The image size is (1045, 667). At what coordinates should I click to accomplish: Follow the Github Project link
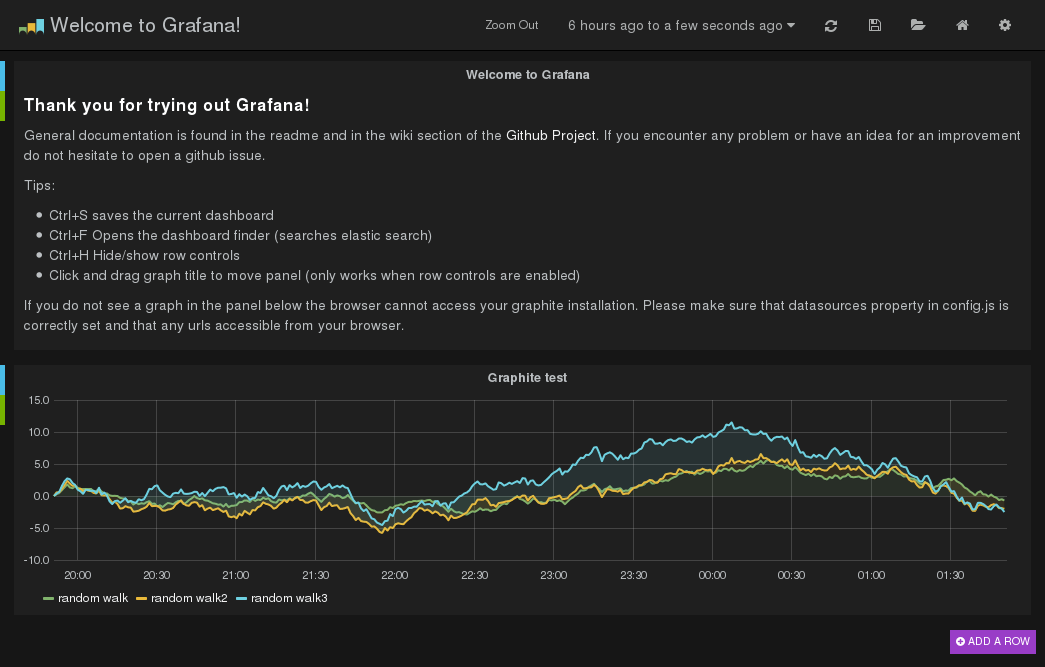(550, 135)
